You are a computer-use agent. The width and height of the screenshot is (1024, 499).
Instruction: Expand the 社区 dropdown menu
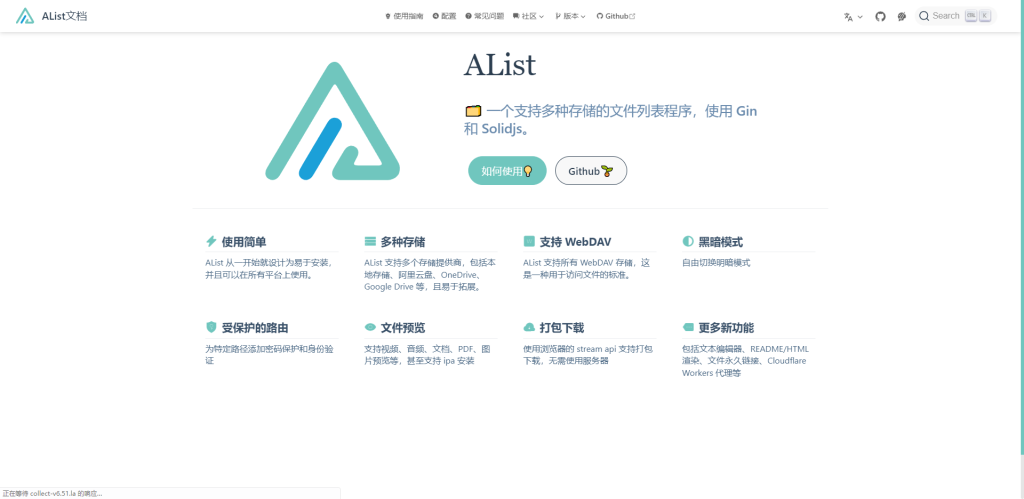[x=528, y=16]
